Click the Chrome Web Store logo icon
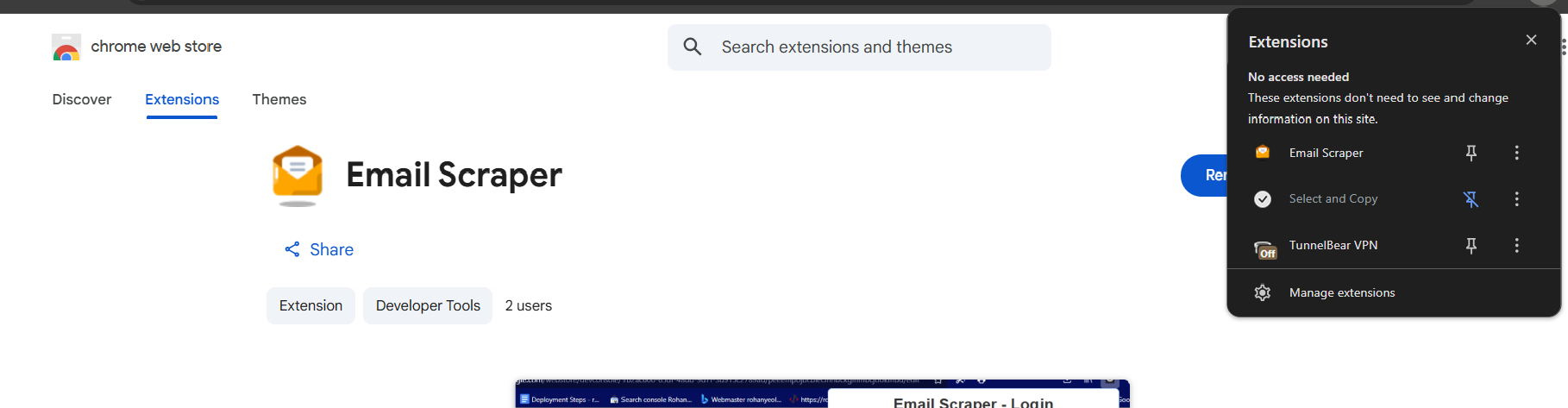Viewport: 1568px width, 408px height. click(66, 47)
